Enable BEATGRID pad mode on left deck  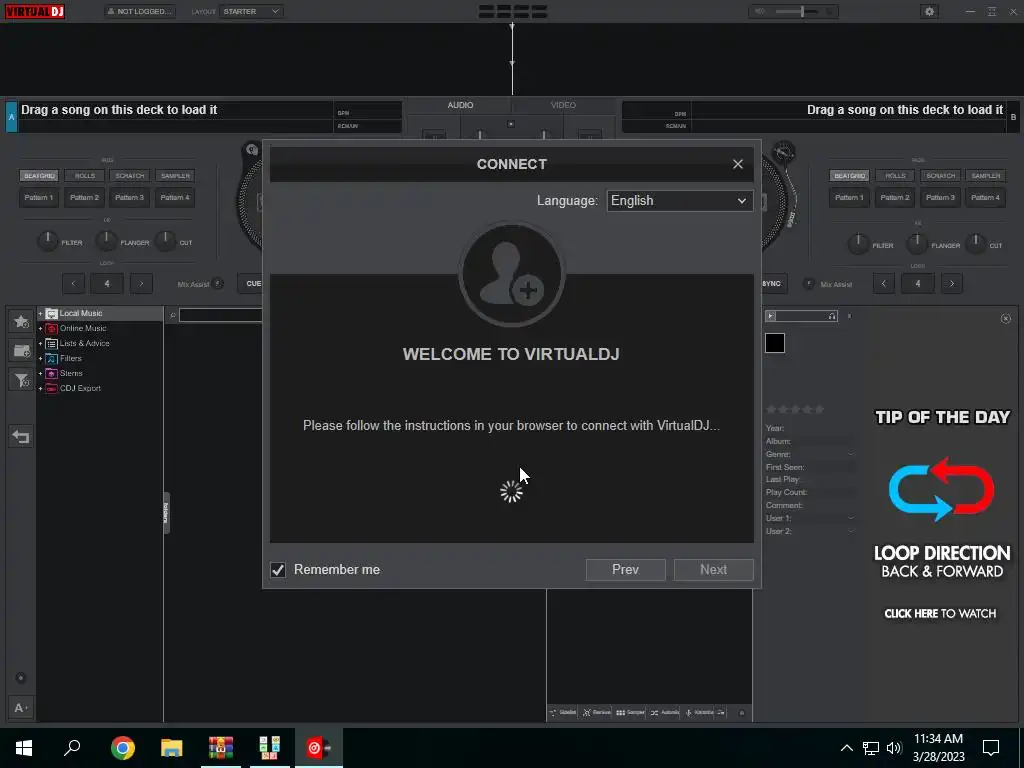point(39,176)
